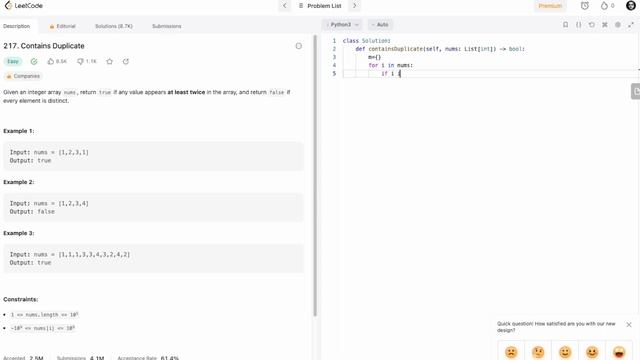640x360 pixels.
Task: Click the 217. Contains Duplicate title
Action: point(44,46)
